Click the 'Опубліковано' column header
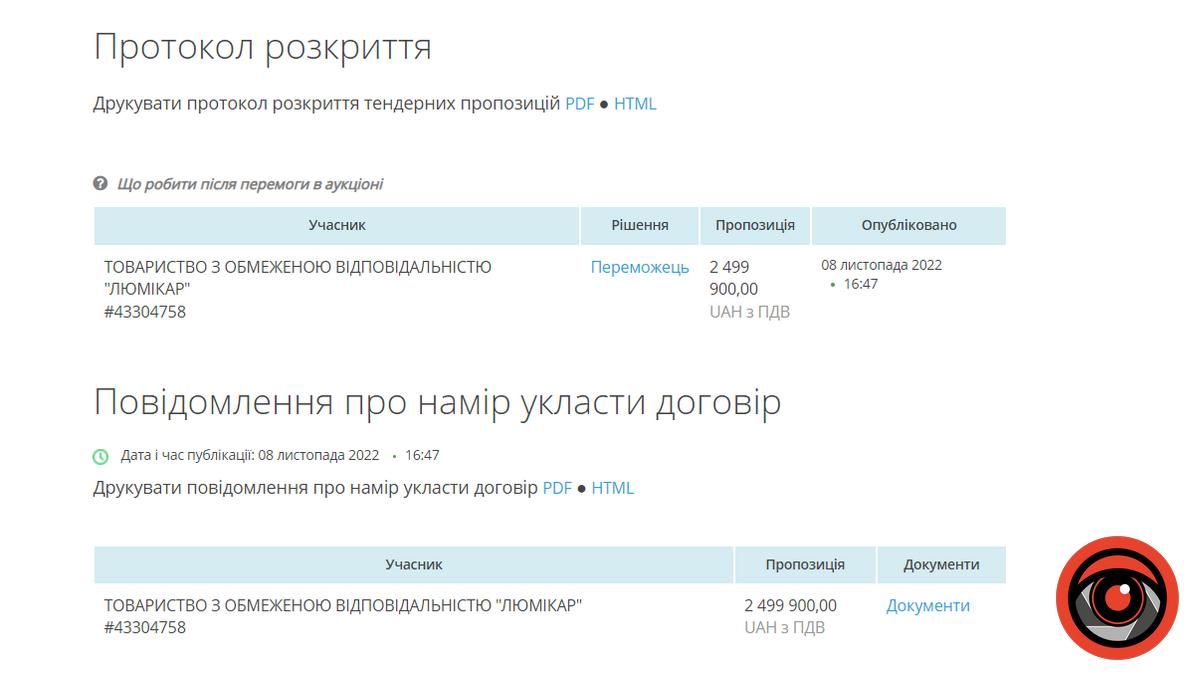The width and height of the screenshot is (1200, 675). click(908, 225)
